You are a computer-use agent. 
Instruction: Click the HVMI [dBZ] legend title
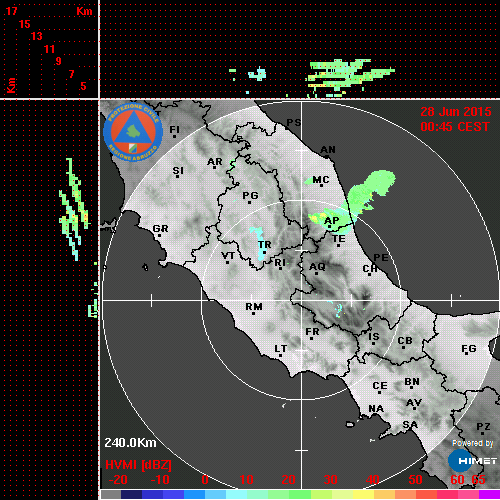[x=138, y=465]
